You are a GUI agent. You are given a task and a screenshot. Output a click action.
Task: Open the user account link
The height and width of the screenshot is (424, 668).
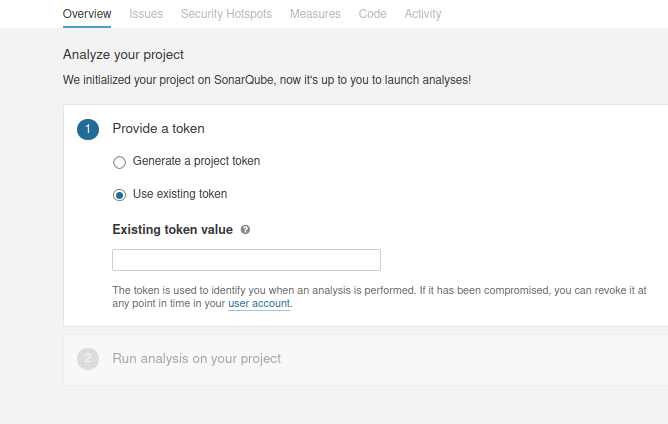pos(259,304)
